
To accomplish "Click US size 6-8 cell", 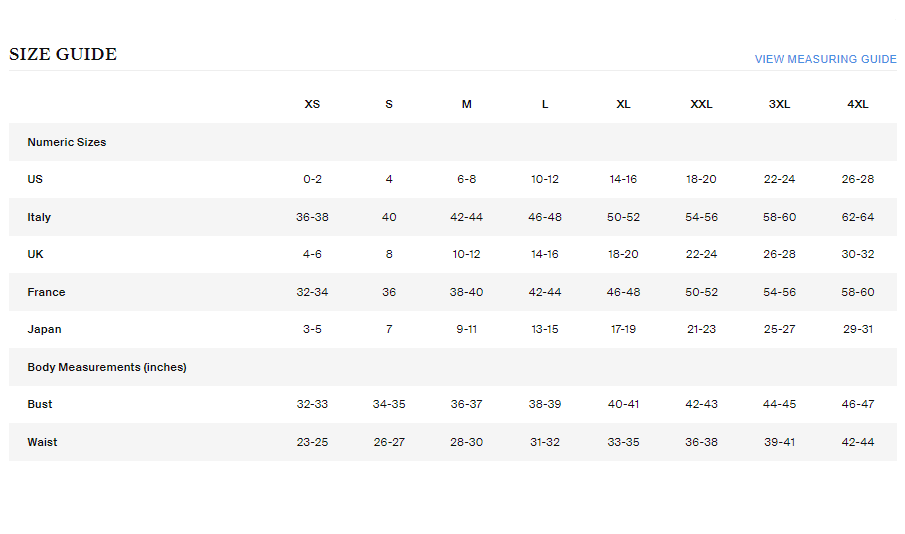I will point(466,179).
